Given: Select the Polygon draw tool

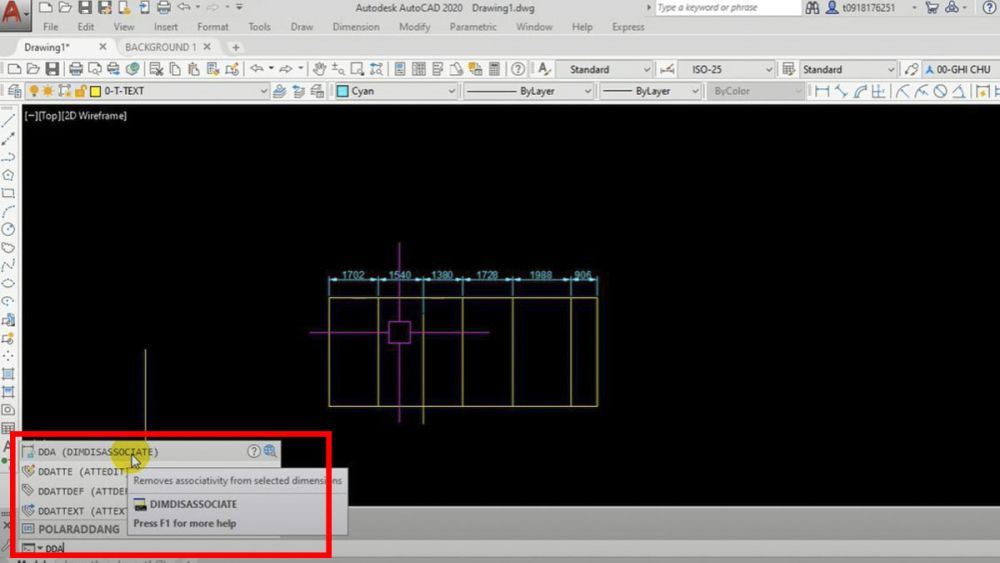Looking at the screenshot, I should coord(8,175).
